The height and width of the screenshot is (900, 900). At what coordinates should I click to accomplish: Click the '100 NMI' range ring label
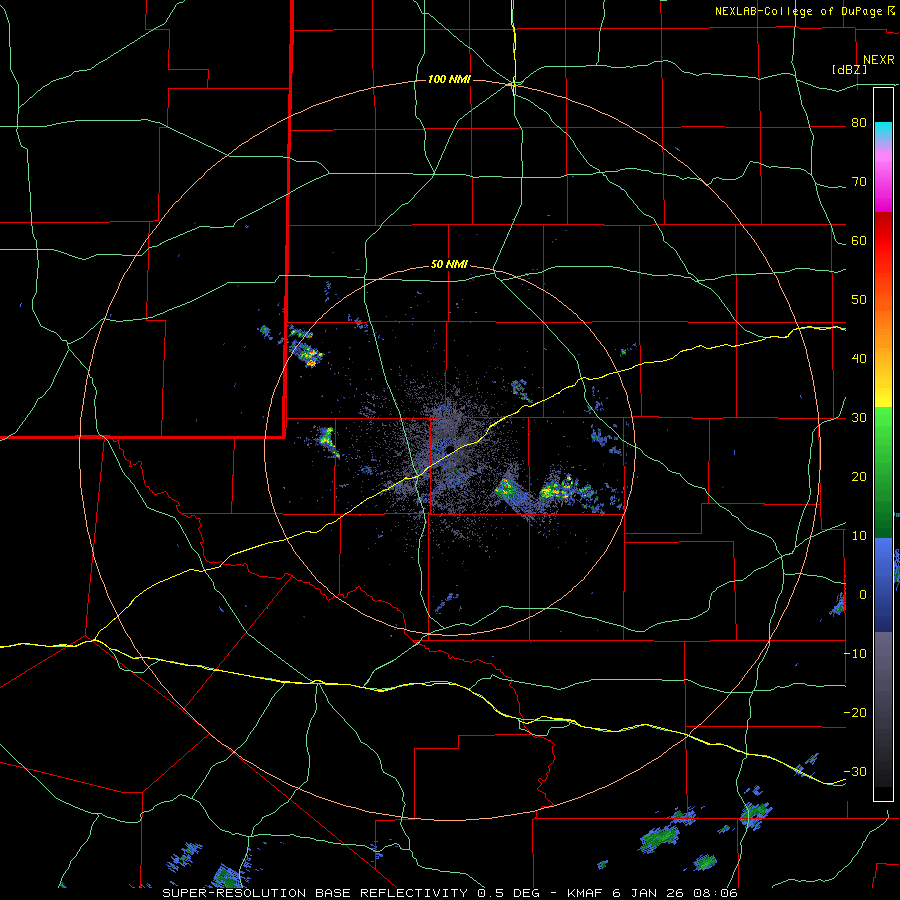coord(449,79)
